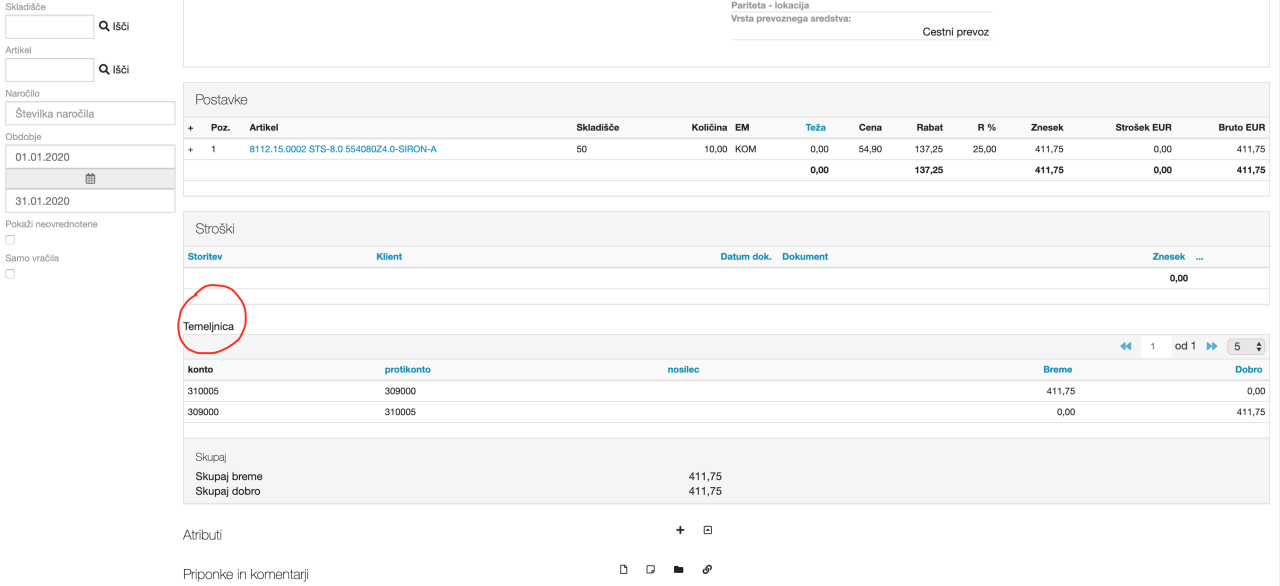The width and height of the screenshot is (1280, 586).
Task: Add a note with the sticky note icon
Action: click(x=651, y=570)
